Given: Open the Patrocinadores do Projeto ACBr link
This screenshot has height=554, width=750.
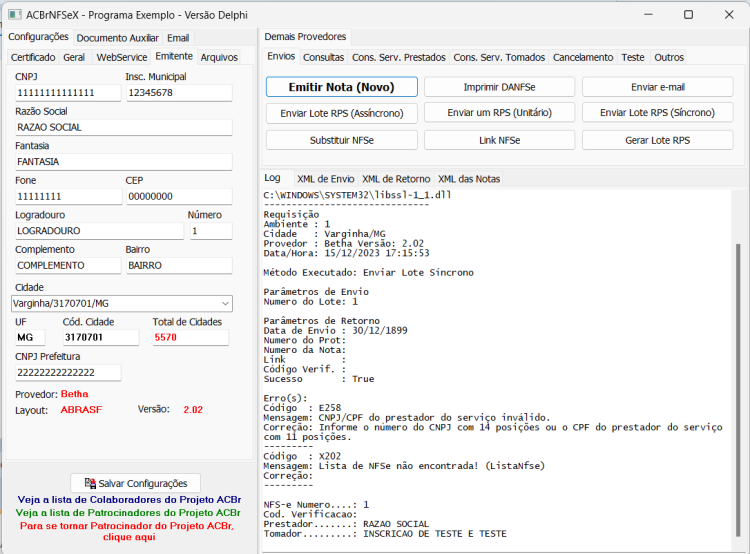Looking at the screenshot, I should (x=128, y=513).
